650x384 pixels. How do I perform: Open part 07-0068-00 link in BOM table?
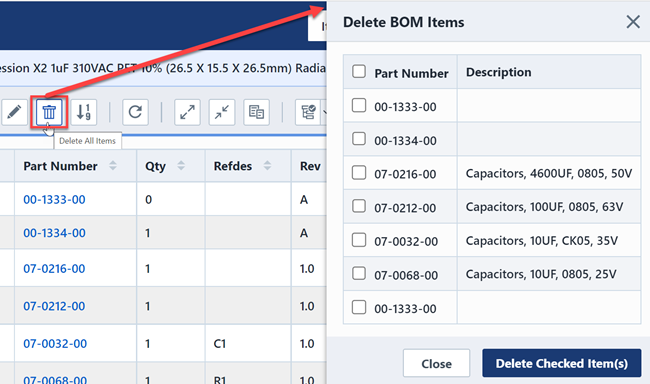[55, 379]
